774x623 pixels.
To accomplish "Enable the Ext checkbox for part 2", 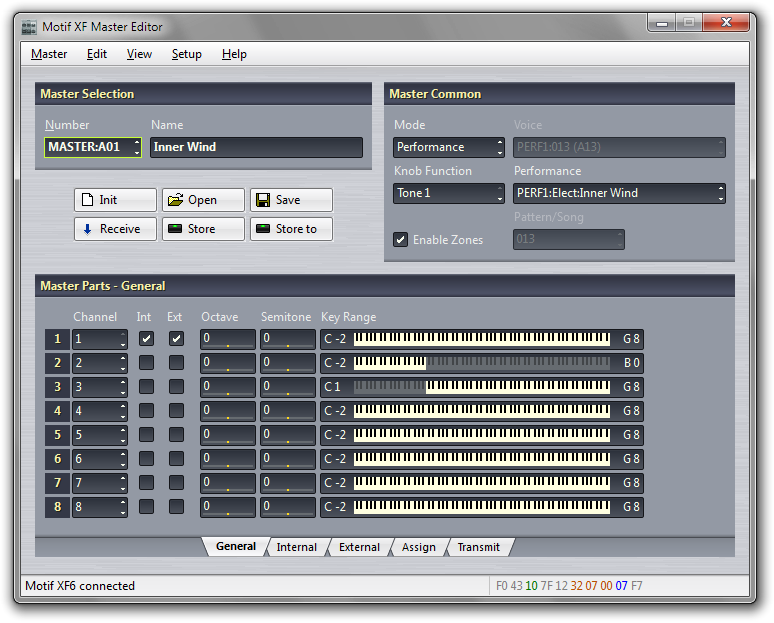I will coord(176,363).
